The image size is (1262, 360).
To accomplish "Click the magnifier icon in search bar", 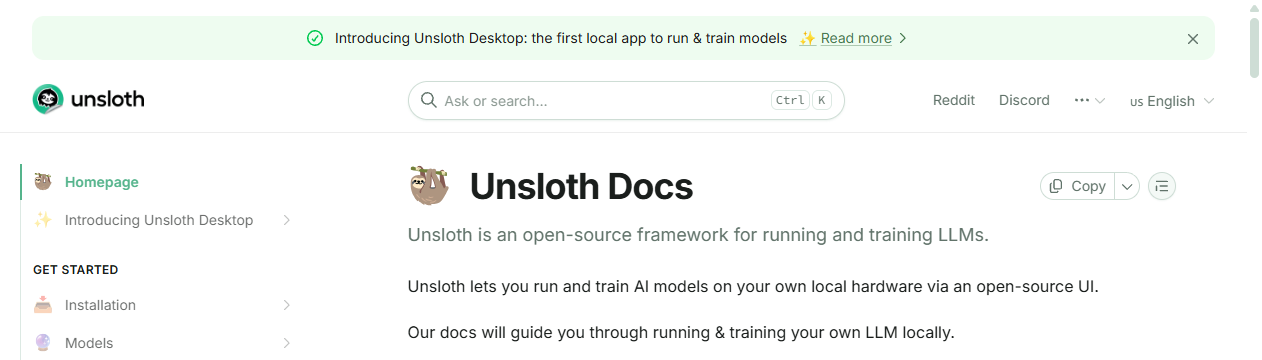I will coord(428,100).
